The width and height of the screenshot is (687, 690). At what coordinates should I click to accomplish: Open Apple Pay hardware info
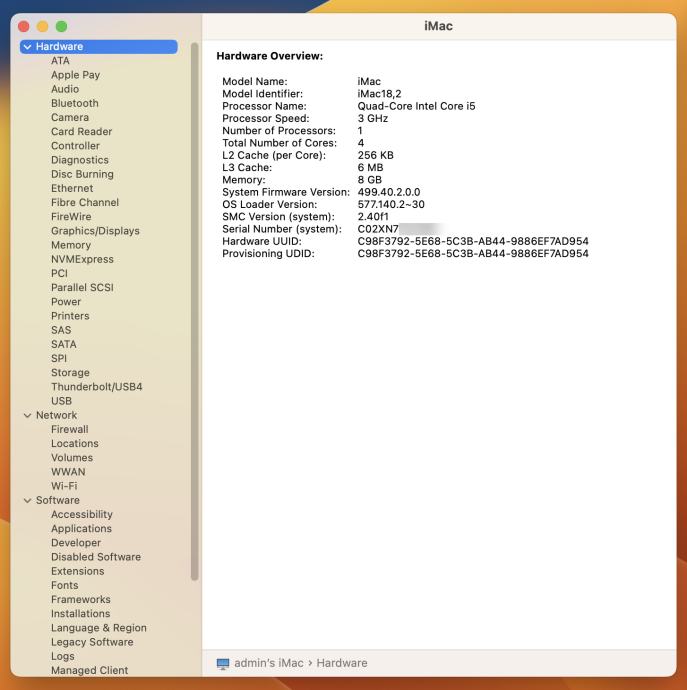pos(75,75)
